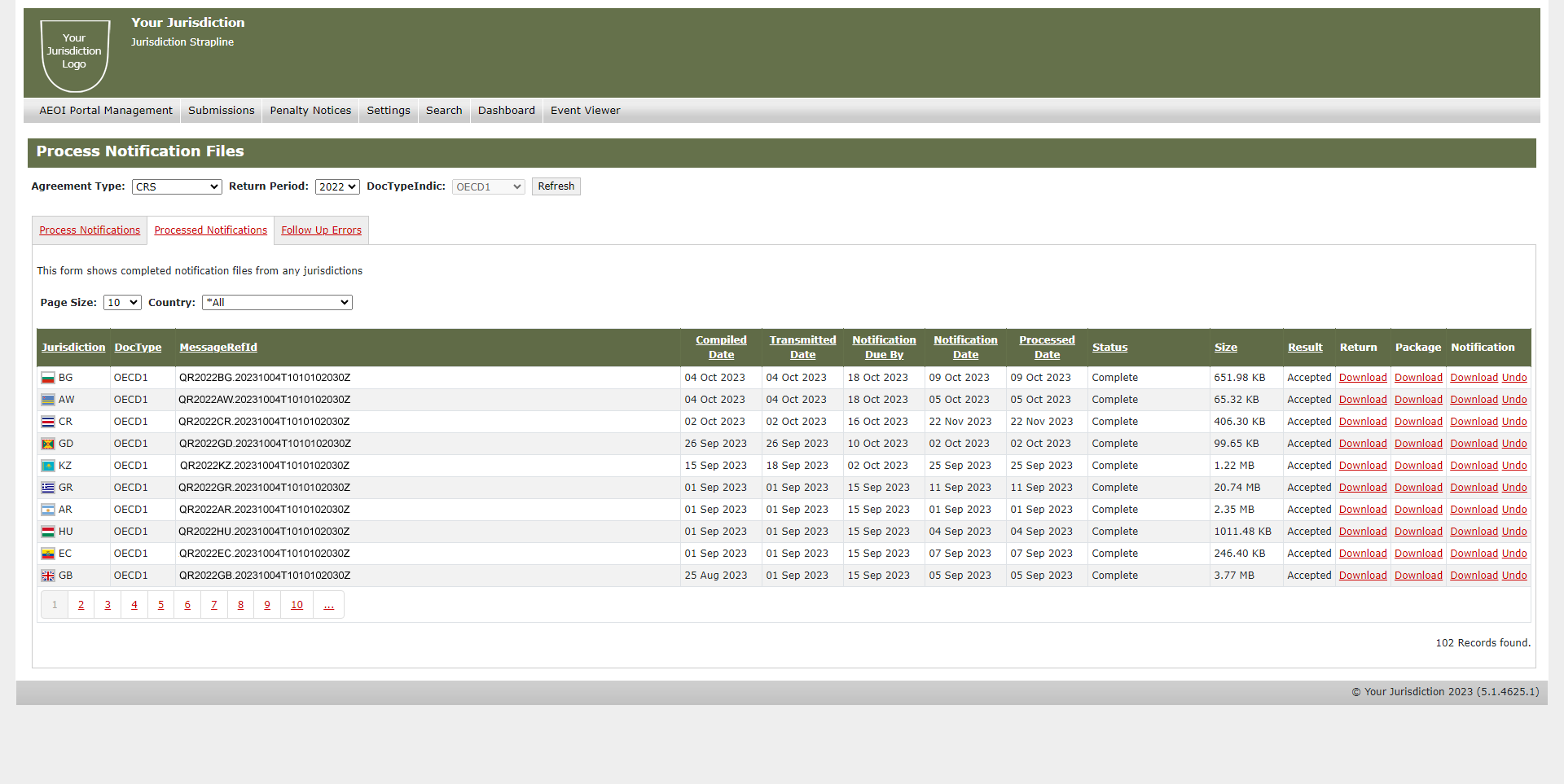
Task: Open the Page Size dropdown
Action: (122, 302)
